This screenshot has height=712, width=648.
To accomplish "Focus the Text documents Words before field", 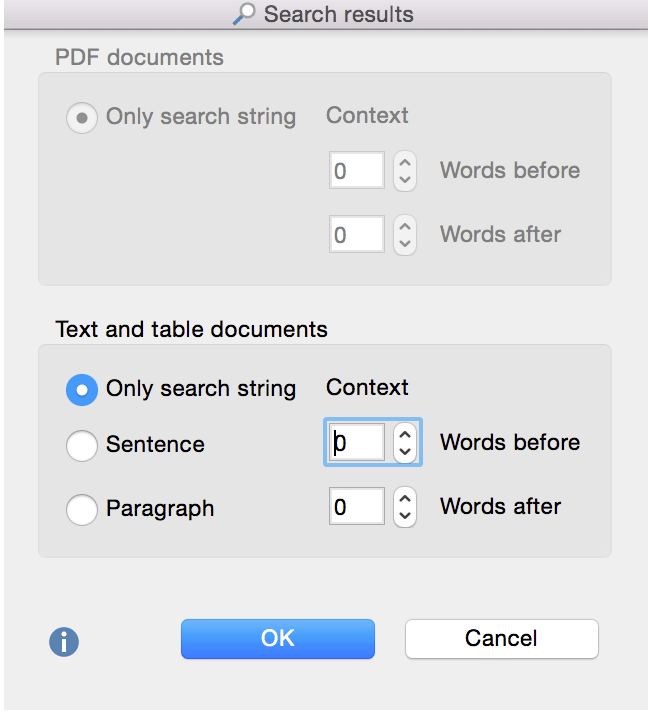I will (x=357, y=442).
